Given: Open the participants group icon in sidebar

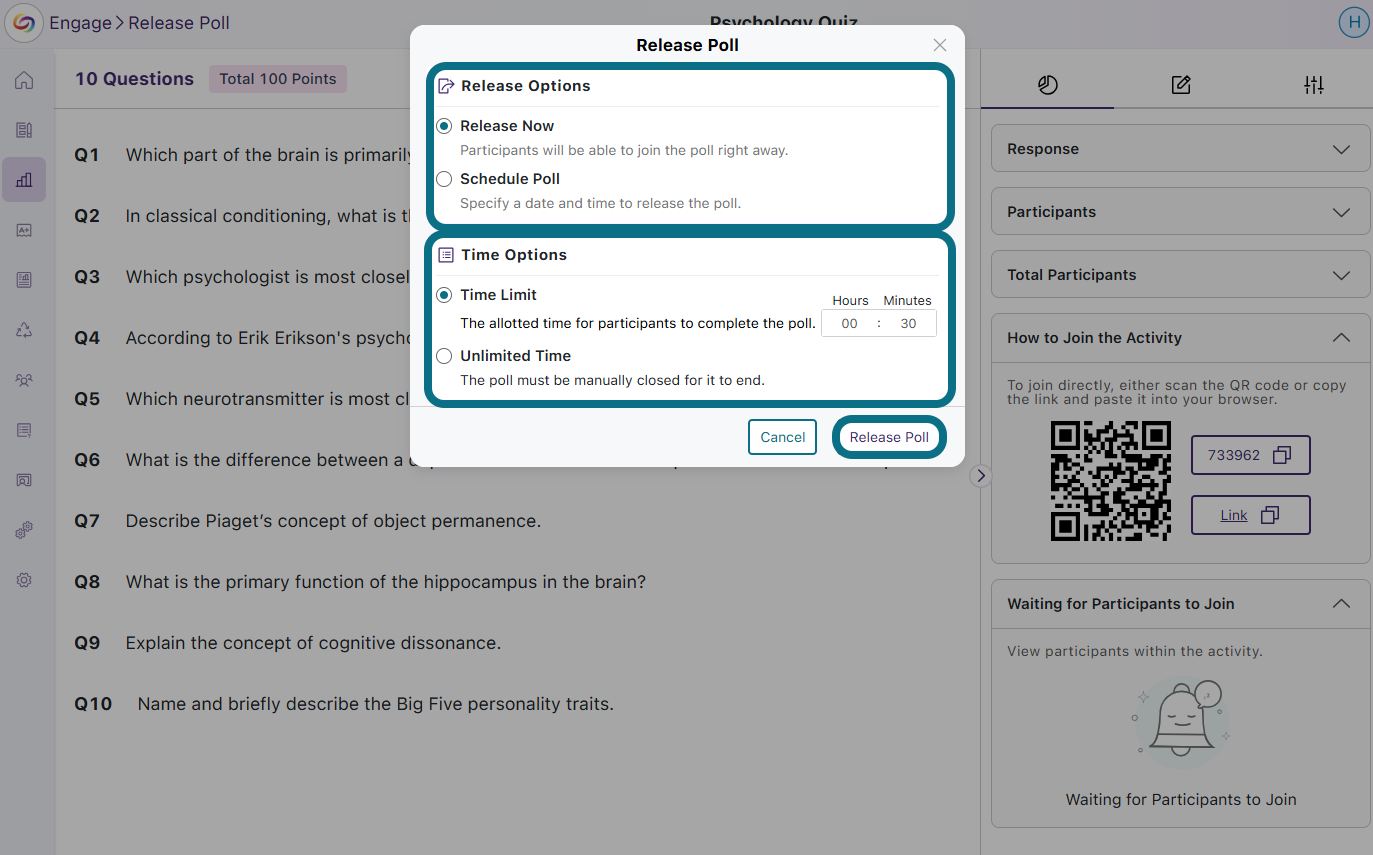Looking at the screenshot, I should tap(24, 380).
